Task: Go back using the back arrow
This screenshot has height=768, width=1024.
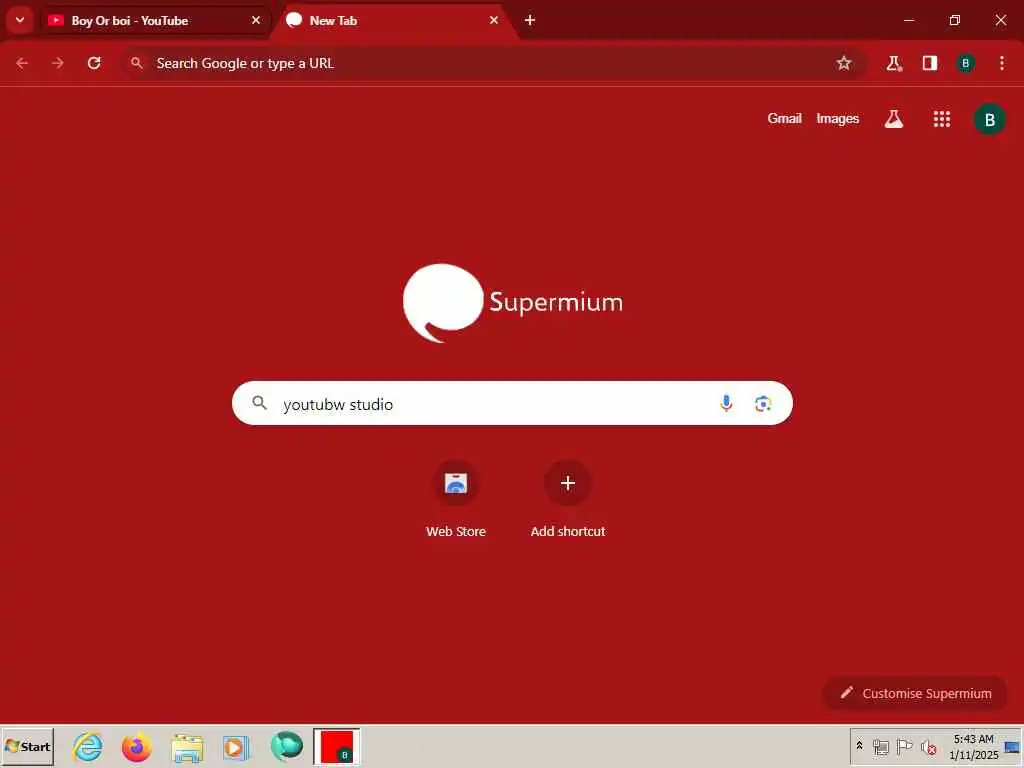Action: (x=22, y=63)
